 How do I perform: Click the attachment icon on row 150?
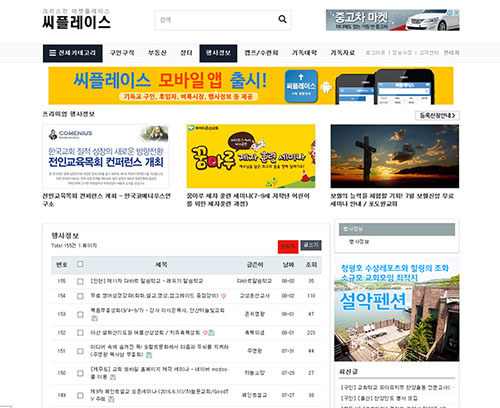pyautogui.click(x=113, y=377)
